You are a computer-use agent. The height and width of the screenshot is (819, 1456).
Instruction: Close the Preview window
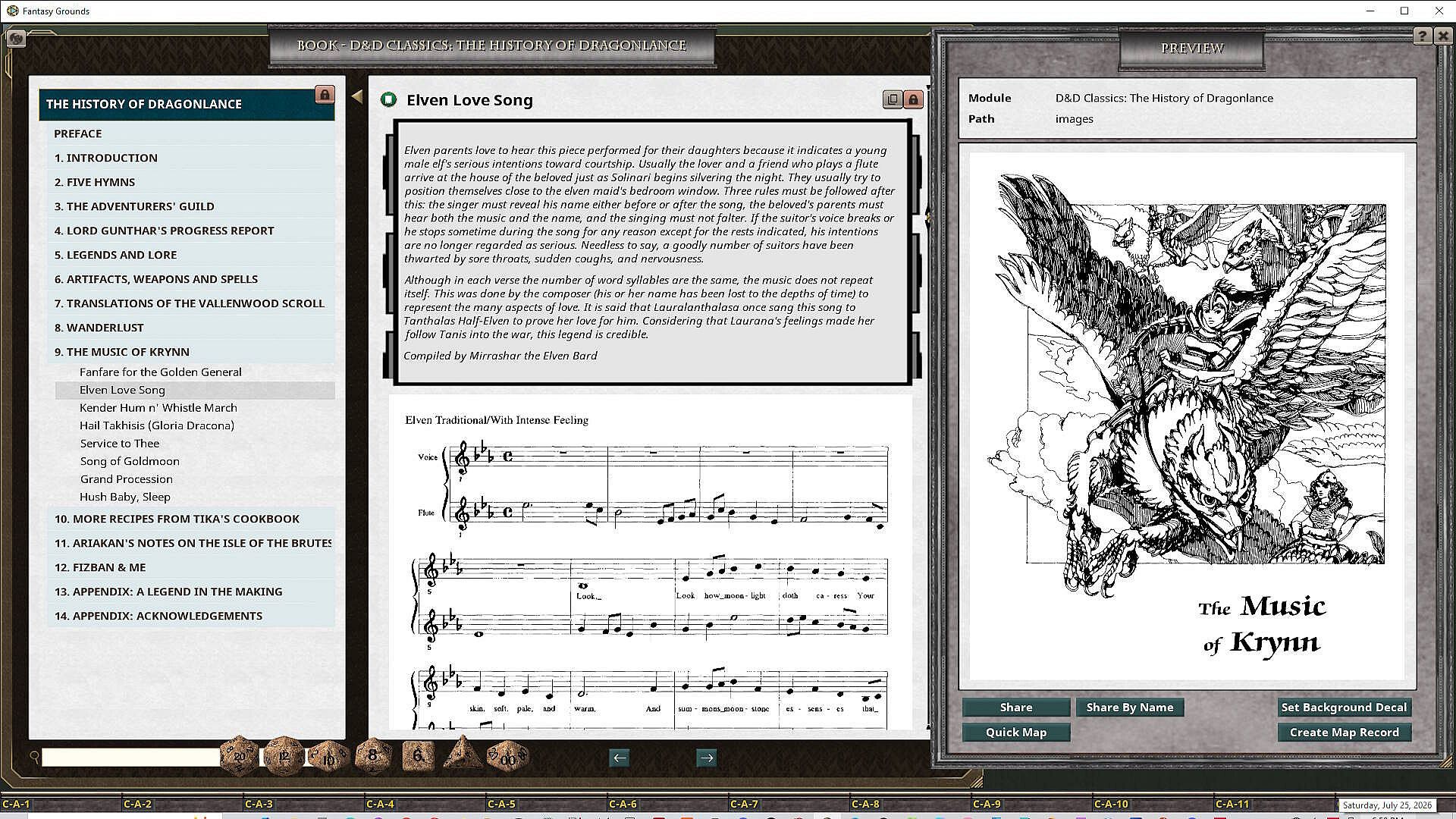click(1442, 36)
